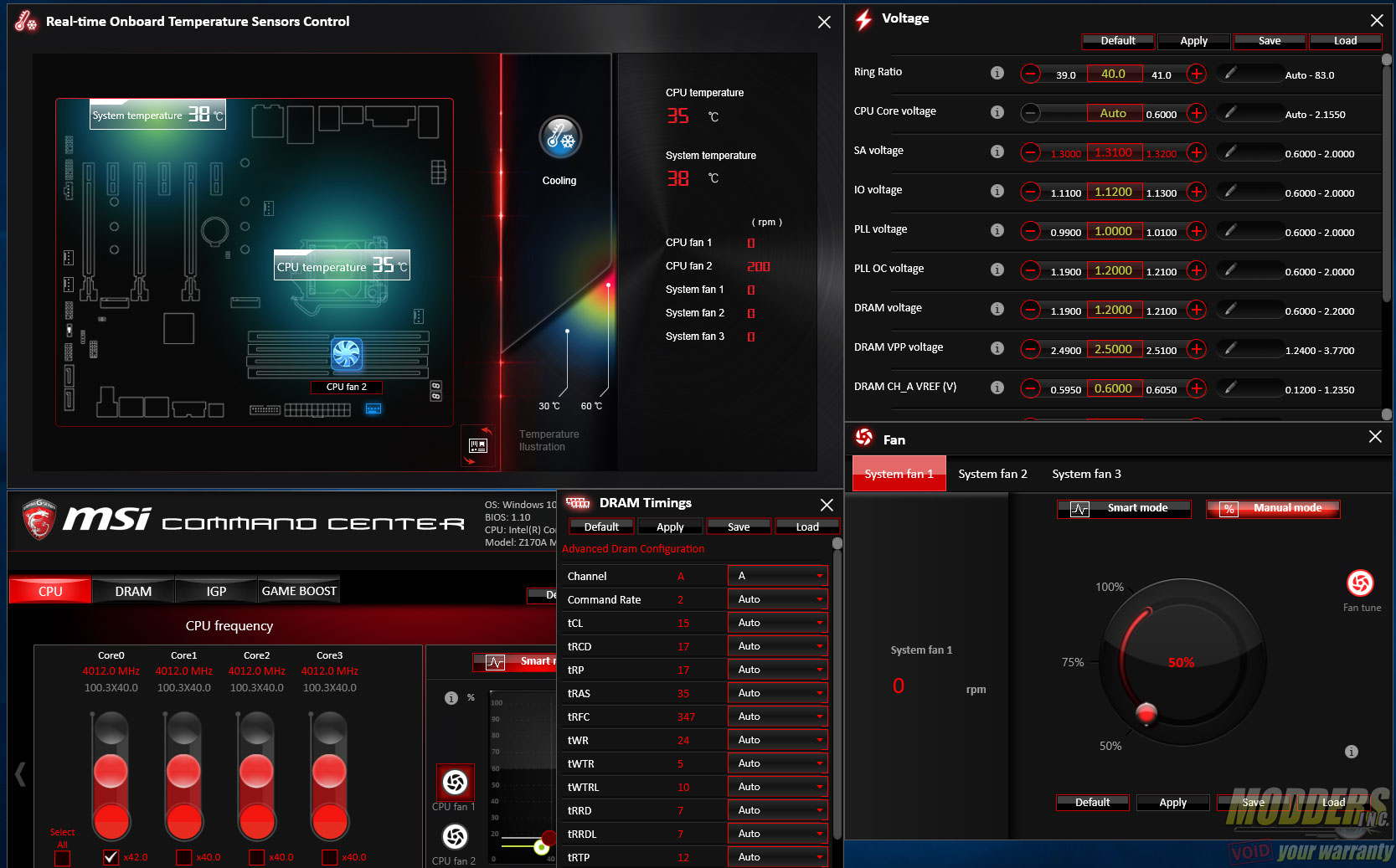1396x868 pixels.
Task: Expand the tRCD Auto dropdown
Action: tap(778, 646)
